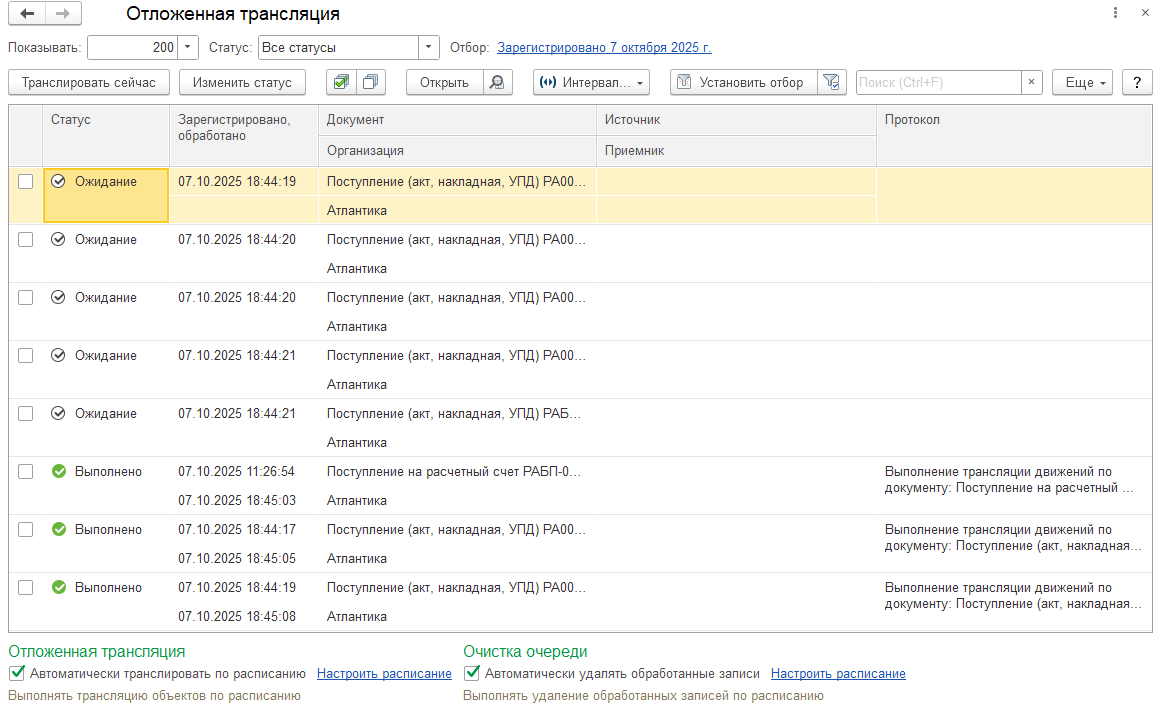1164x714 pixels.
Task: Expand the Статус dropdown list
Action: 429,48
